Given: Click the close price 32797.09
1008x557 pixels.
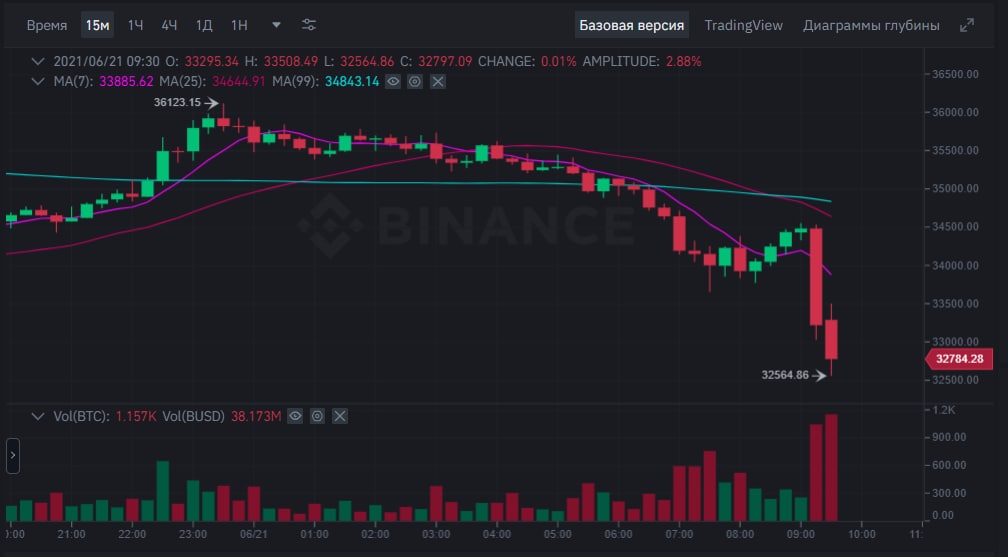Looking at the screenshot, I should pos(445,62).
